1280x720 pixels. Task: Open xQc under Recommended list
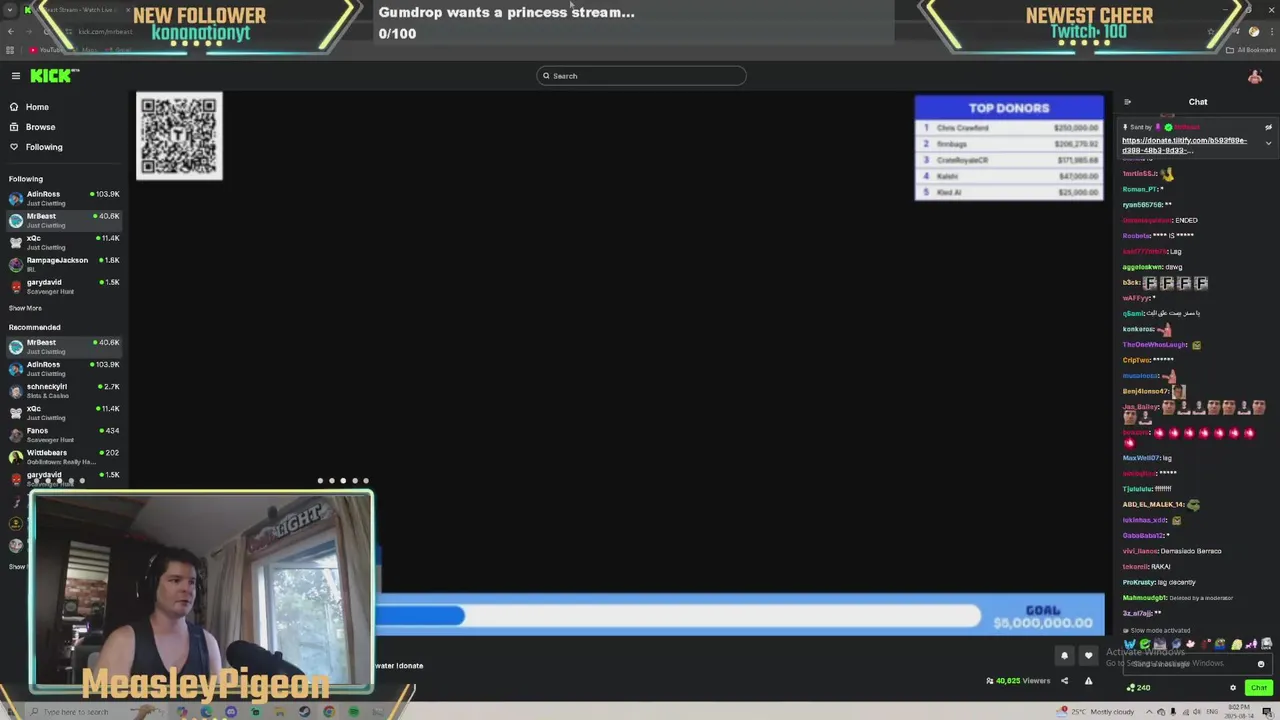pyautogui.click(x=64, y=412)
